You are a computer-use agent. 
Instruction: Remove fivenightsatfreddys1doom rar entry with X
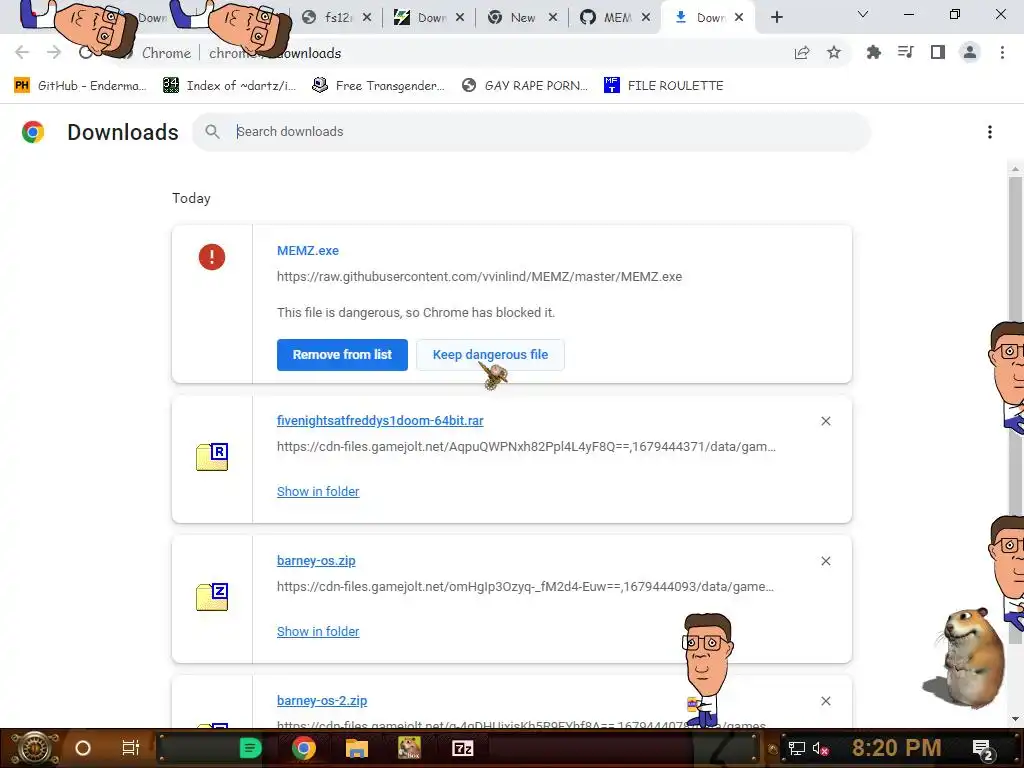pyautogui.click(x=825, y=421)
